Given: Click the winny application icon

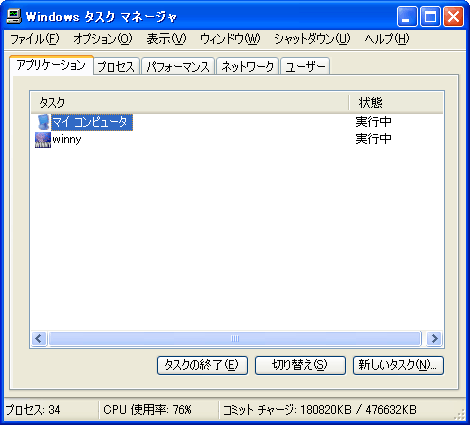Looking at the screenshot, I should [43, 140].
